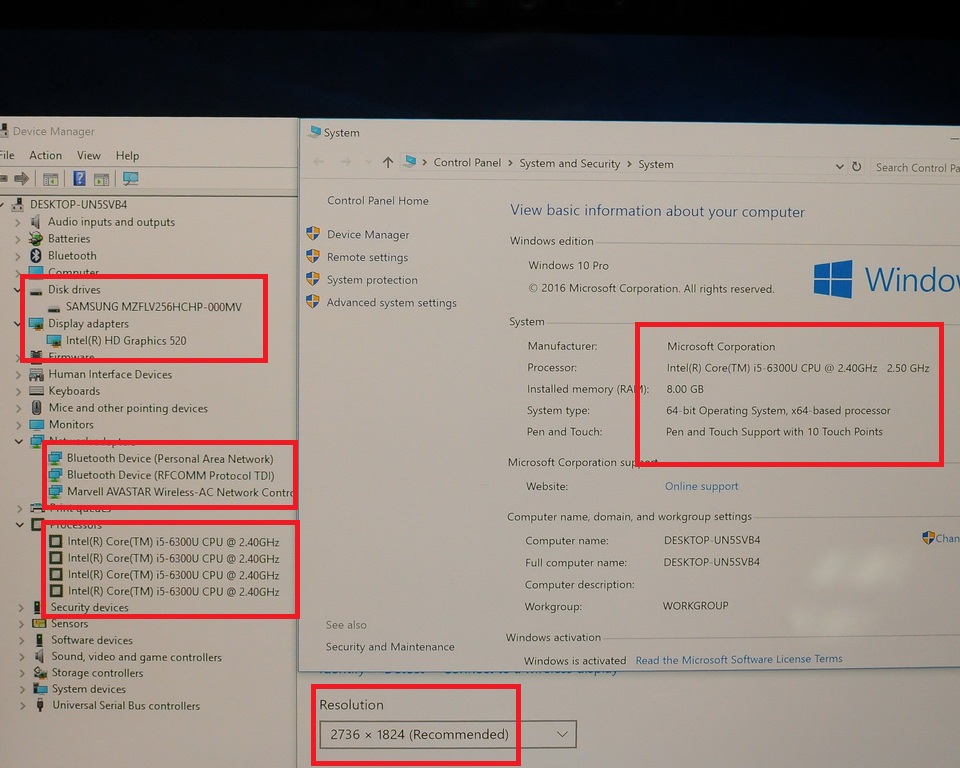The width and height of the screenshot is (960, 768).
Task: Click the toolbar icon right of the Help icon
Action: pos(102,179)
